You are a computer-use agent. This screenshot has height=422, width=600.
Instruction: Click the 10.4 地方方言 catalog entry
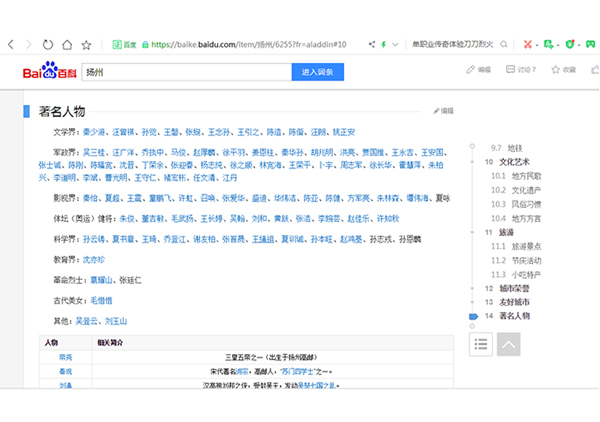[528, 216]
